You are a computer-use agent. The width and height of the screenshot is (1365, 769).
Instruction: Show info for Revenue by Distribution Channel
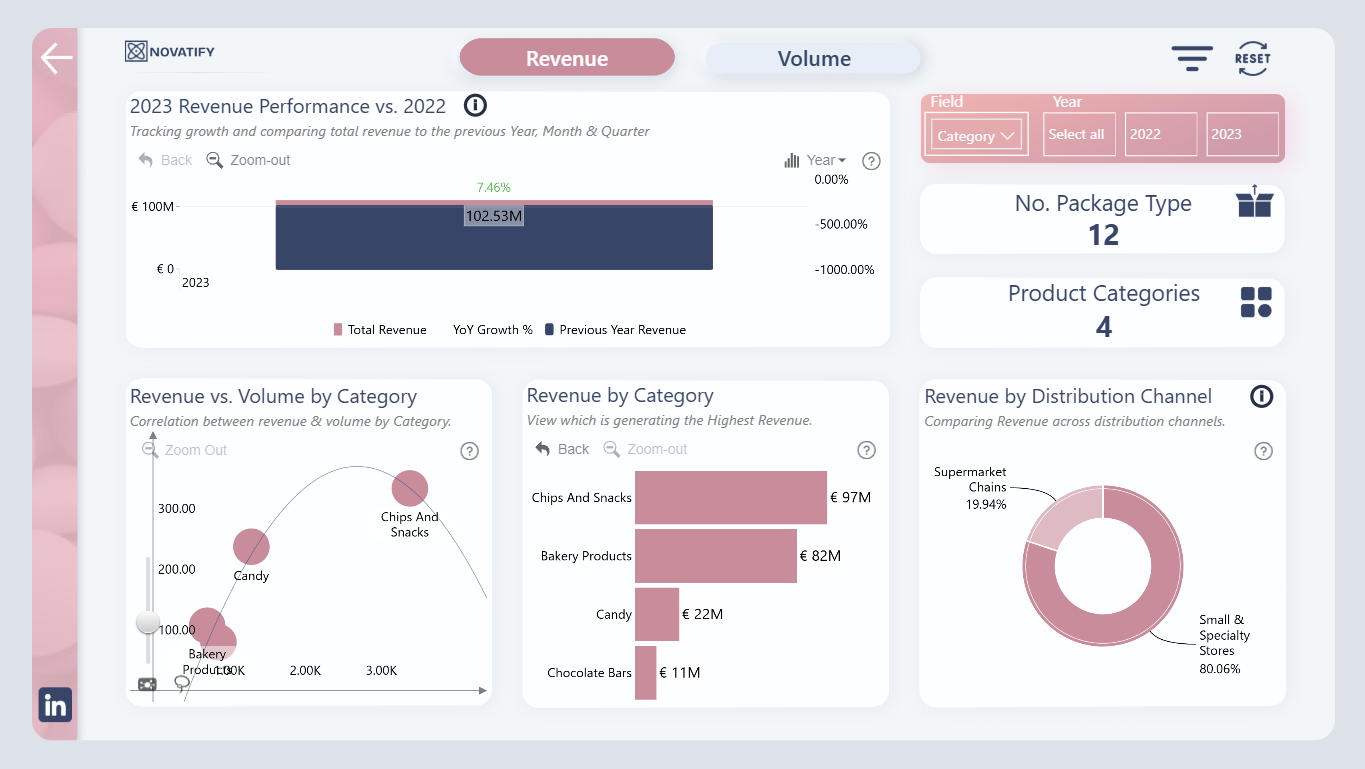click(x=1262, y=397)
